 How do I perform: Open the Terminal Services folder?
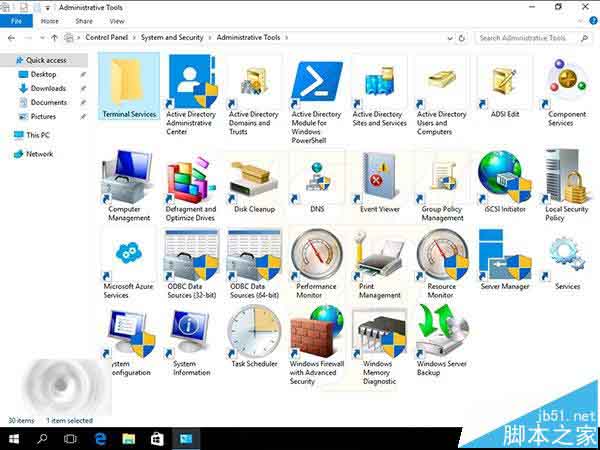(129, 86)
